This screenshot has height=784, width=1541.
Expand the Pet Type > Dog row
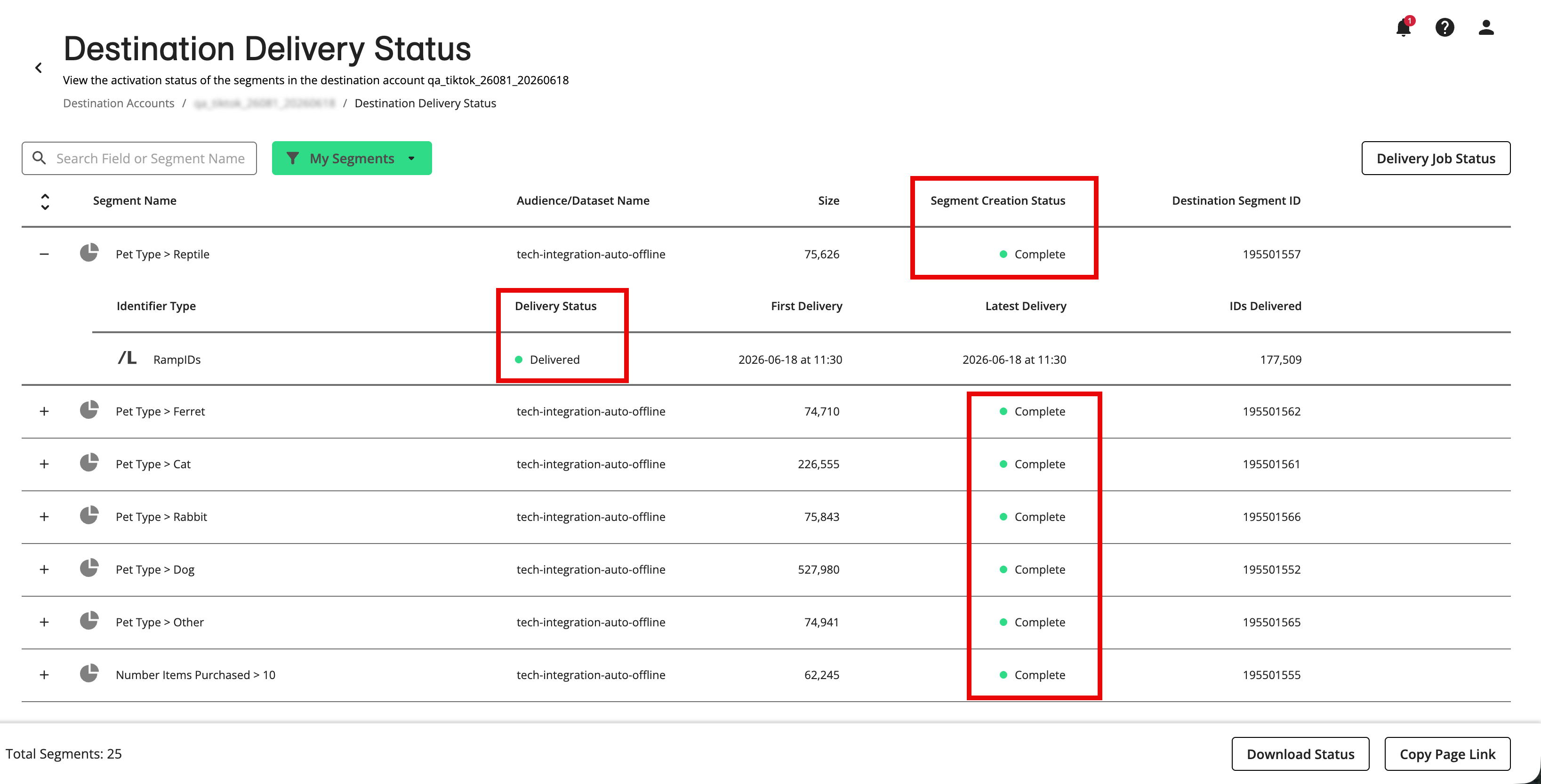pyautogui.click(x=44, y=569)
